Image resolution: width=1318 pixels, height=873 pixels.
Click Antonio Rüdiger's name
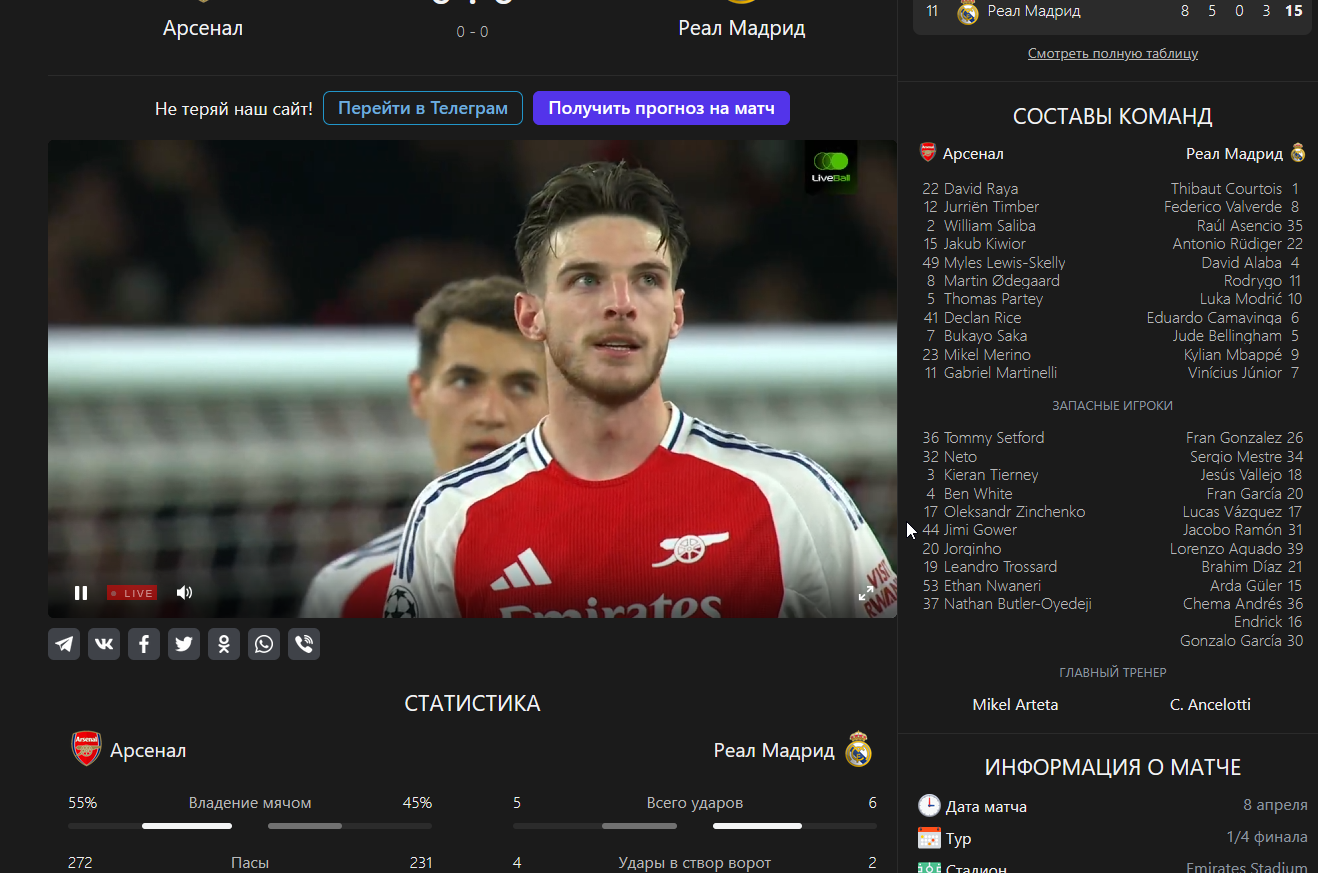point(1227,244)
